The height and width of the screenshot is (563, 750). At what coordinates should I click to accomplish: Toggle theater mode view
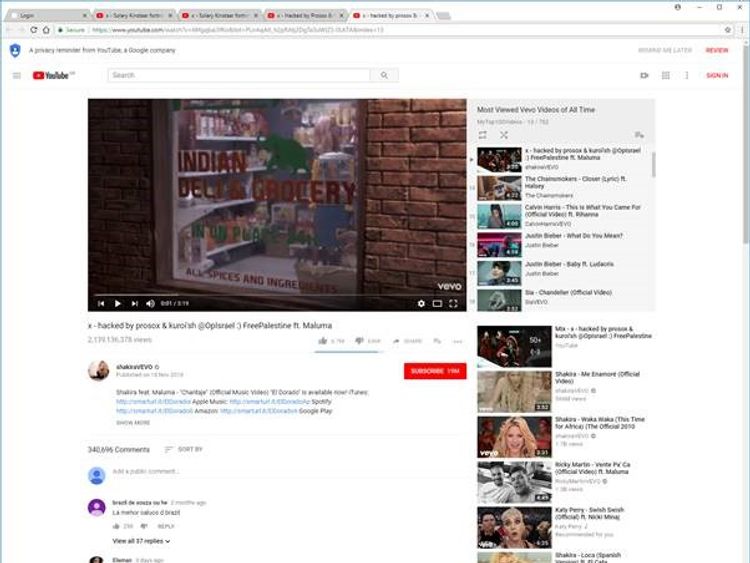pos(437,303)
